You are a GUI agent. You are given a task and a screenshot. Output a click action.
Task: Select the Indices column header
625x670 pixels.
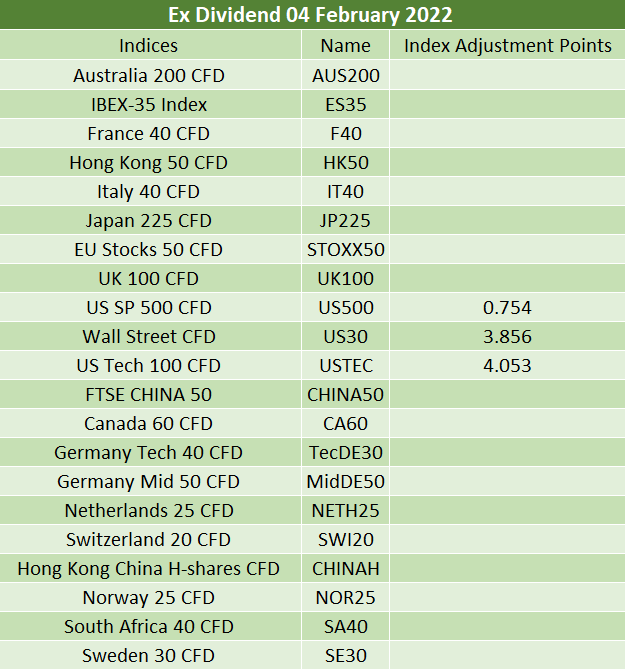[150, 45]
